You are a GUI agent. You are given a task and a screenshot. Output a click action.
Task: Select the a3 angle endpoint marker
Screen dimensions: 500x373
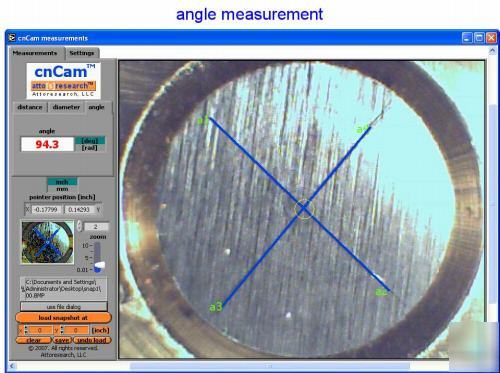coord(216,307)
